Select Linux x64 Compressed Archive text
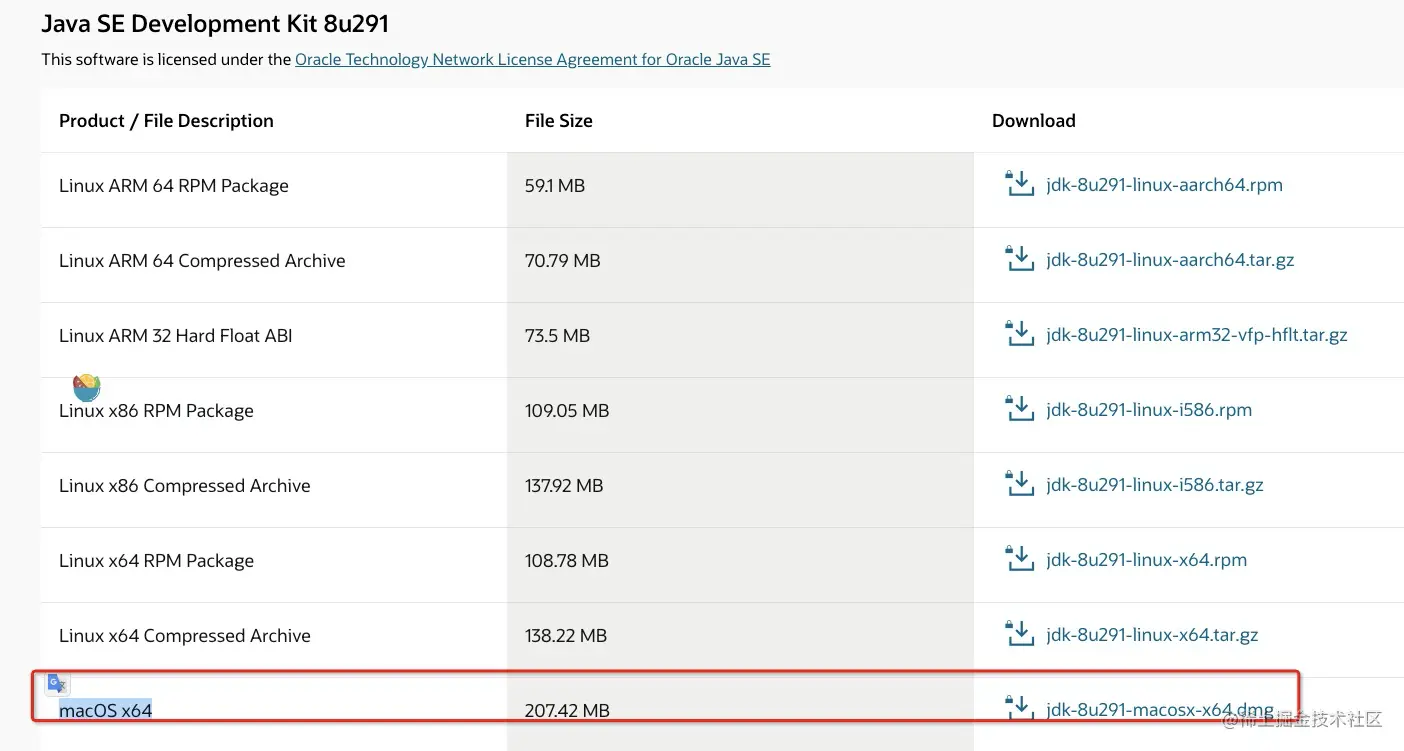Screen dimensions: 1404x751 (x=185, y=636)
